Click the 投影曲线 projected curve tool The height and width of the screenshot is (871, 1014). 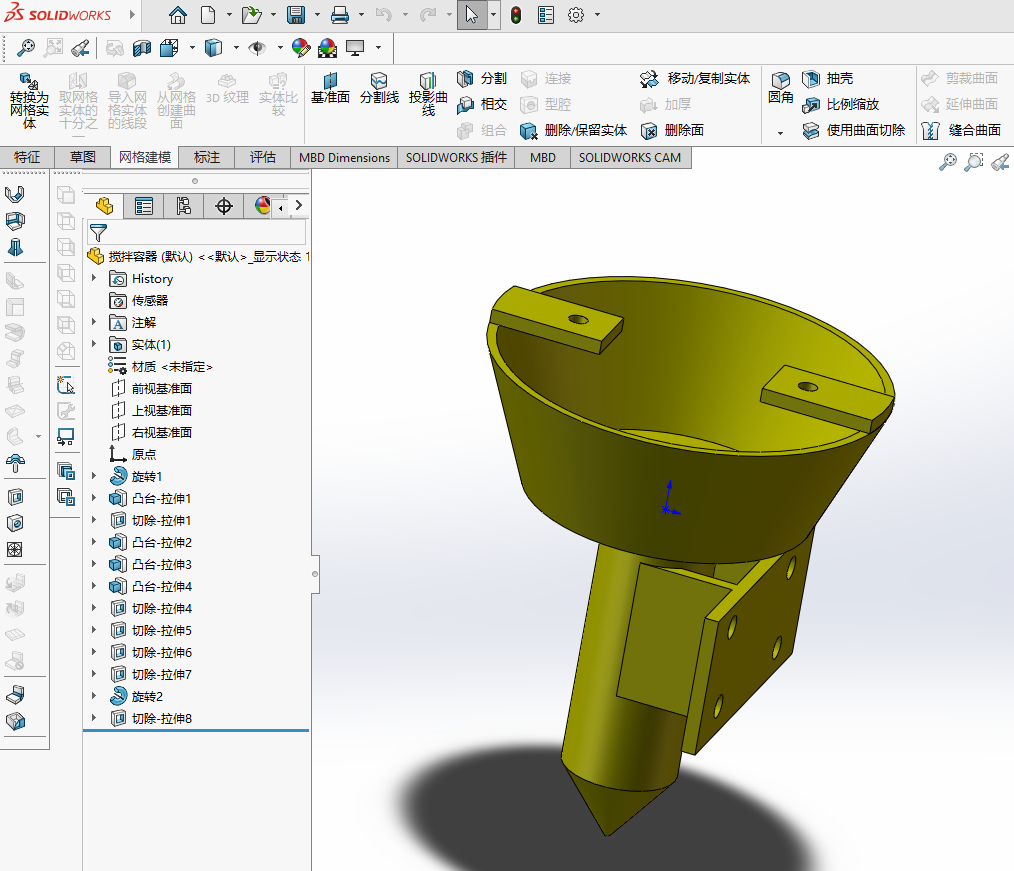coord(427,94)
